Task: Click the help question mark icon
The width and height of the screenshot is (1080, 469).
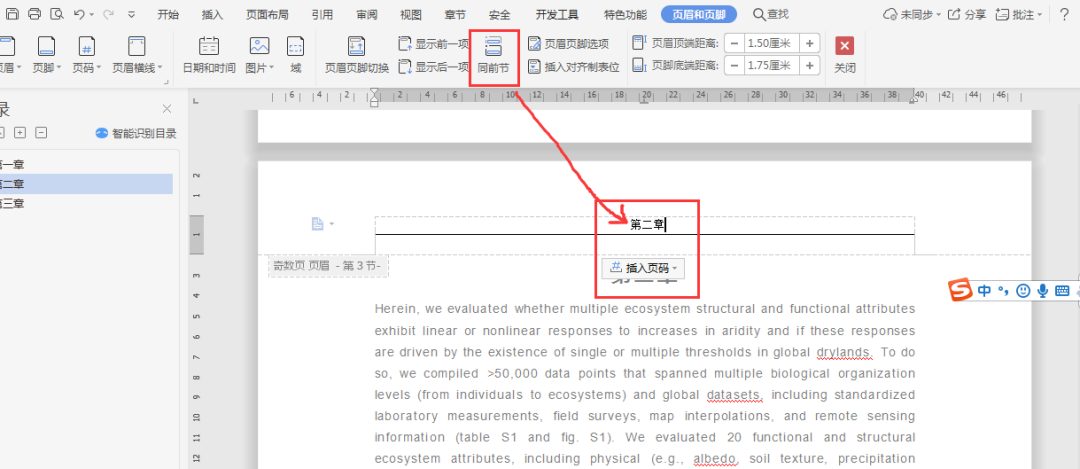Action: tap(1063, 14)
